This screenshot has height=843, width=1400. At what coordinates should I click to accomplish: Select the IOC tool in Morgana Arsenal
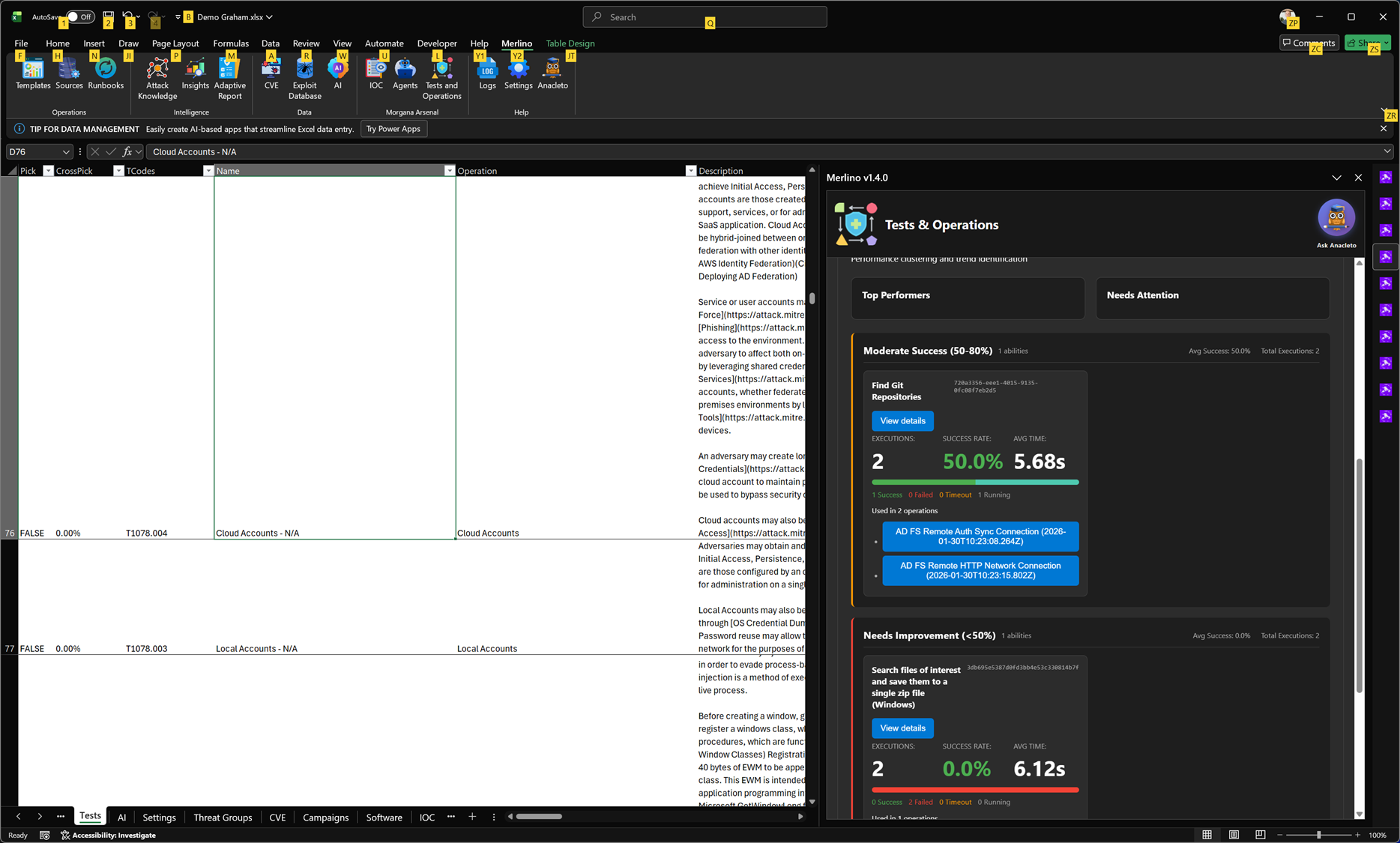[375, 75]
